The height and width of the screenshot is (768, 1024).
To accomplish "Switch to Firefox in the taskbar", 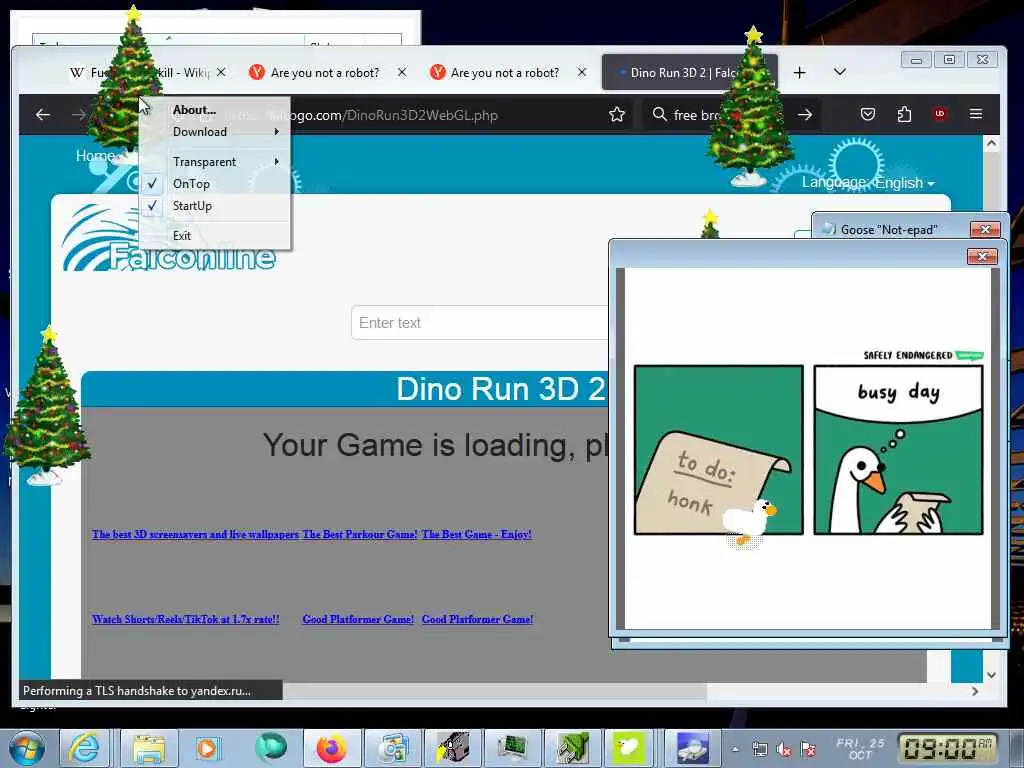I will tap(332, 748).
